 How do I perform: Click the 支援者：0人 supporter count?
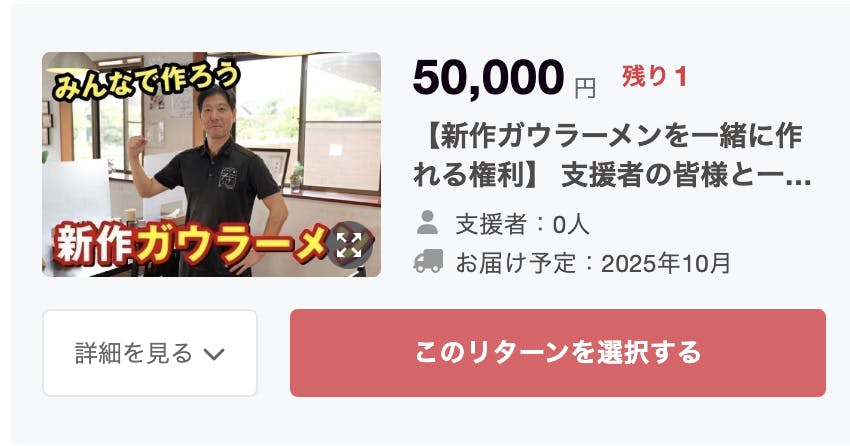pyautogui.click(x=520, y=220)
